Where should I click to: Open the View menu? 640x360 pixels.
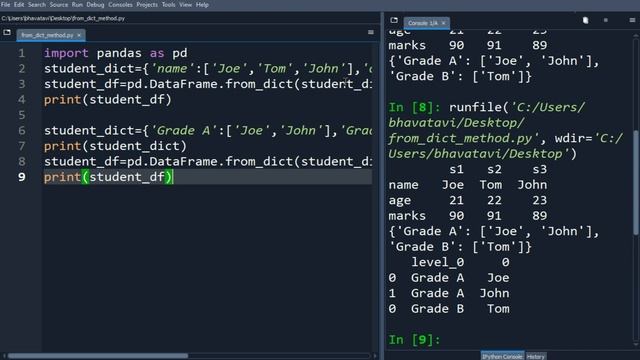pyautogui.click(x=185, y=5)
